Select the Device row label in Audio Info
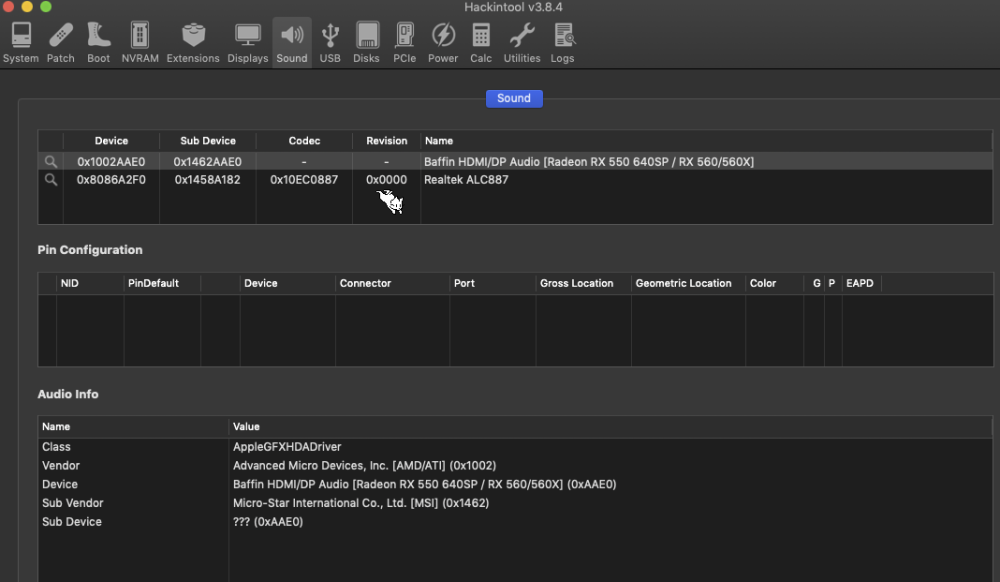Viewport: 1000px width, 582px height. click(x=59, y=484)
